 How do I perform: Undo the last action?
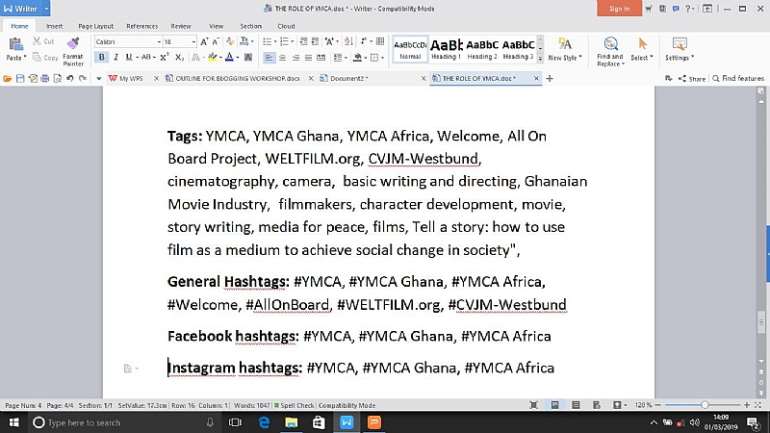70,78
